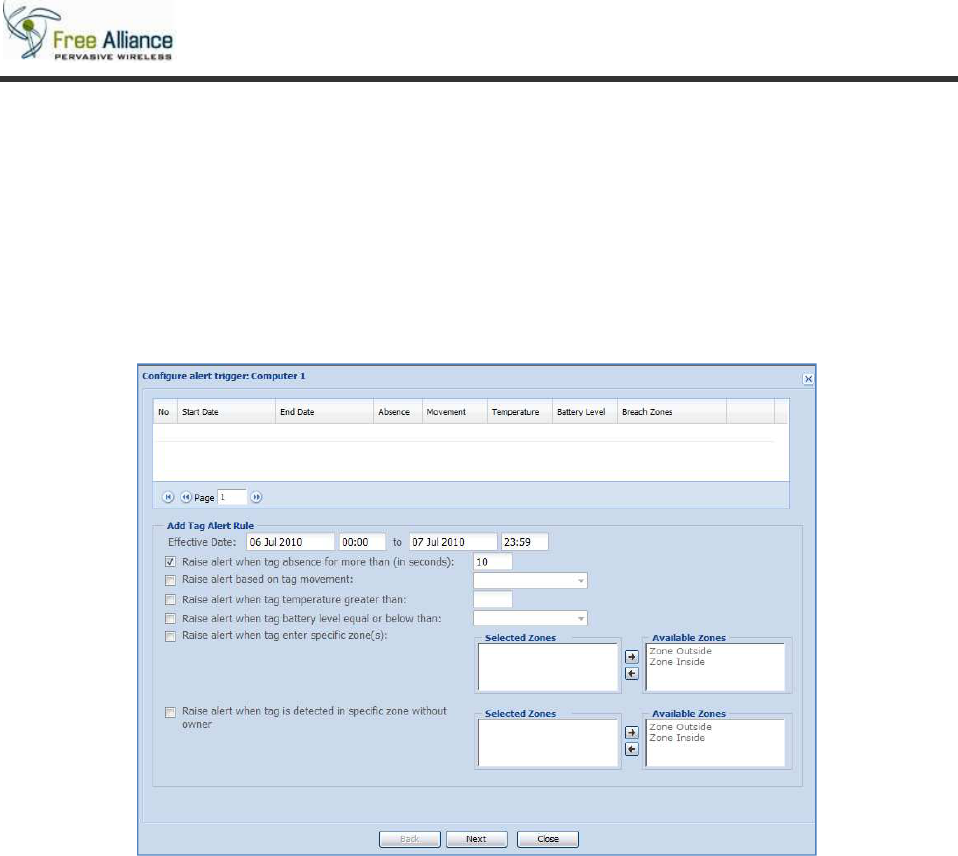The height and width of the screenshot is (856, 958).
Task: Click the Next button
Action: (477, 839)
